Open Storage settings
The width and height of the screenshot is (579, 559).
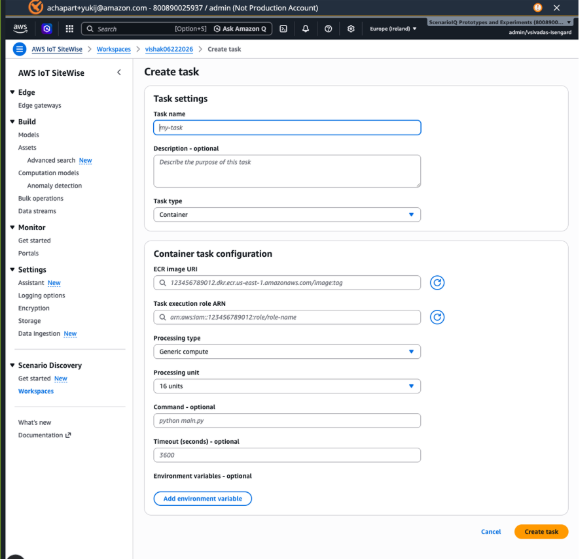tap(30, 321)
